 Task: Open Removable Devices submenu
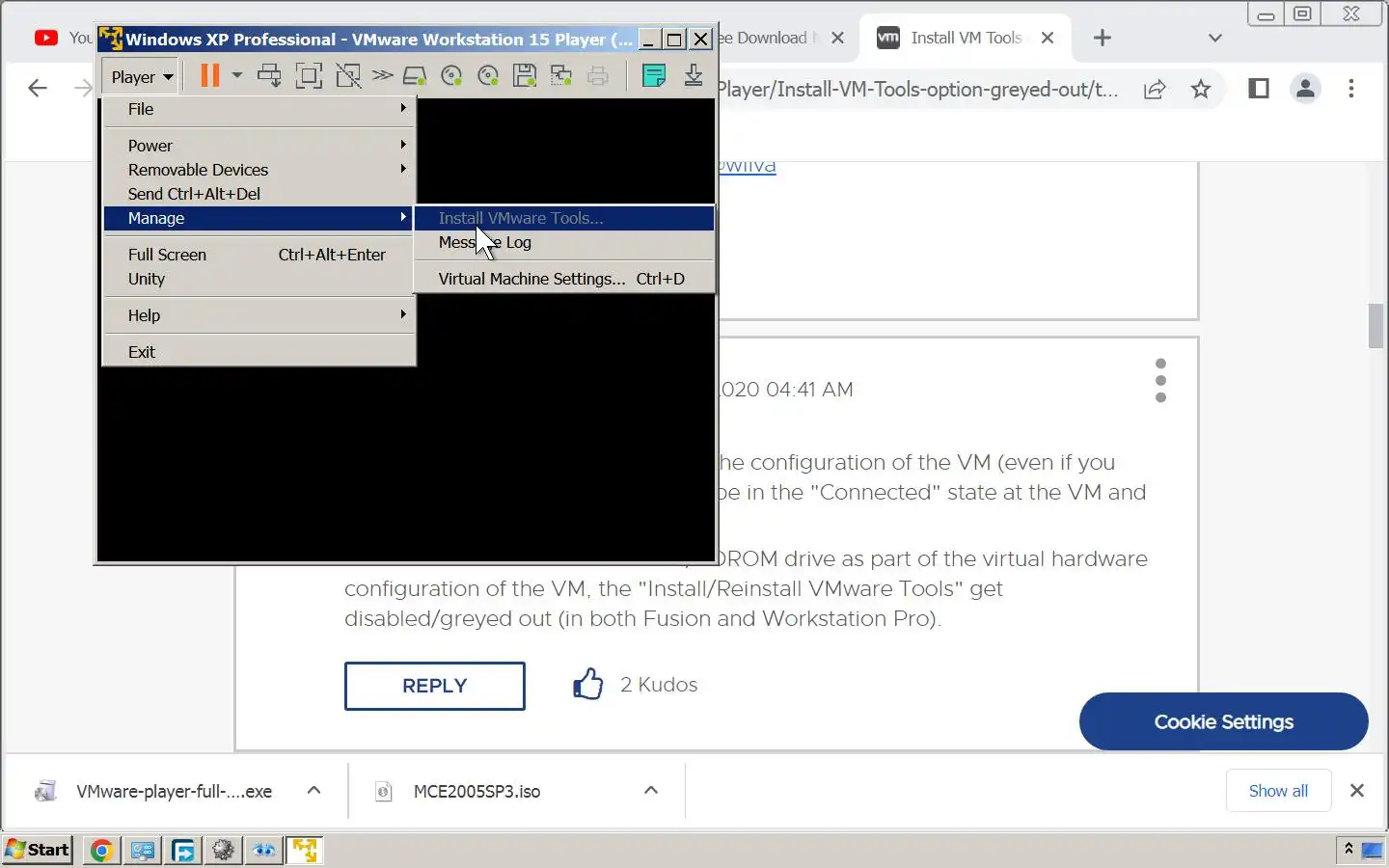259,170
